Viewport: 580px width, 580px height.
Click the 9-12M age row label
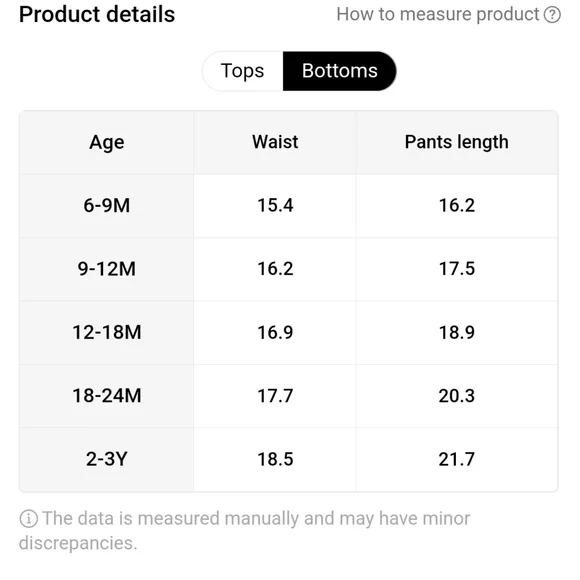107,269
